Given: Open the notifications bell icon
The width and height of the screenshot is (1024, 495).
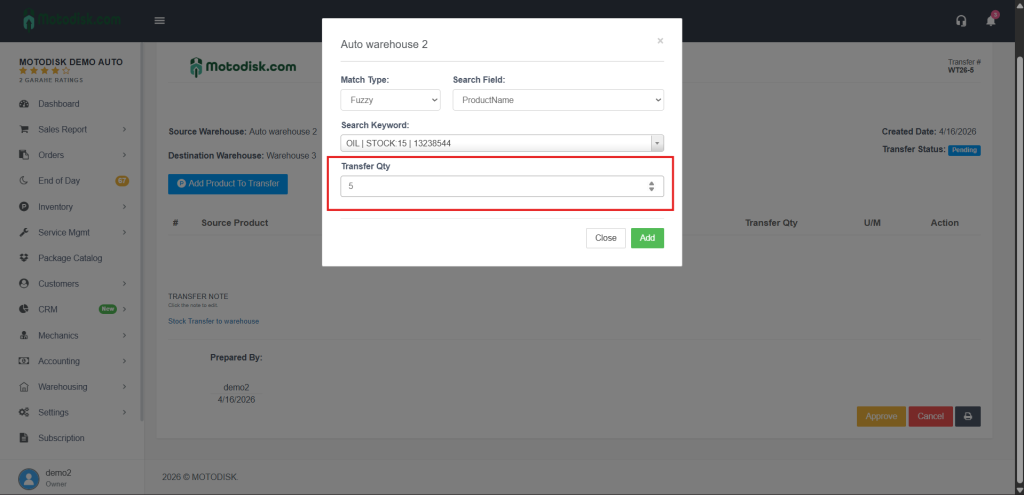Looking at the screenshot, I should point(991,21).
